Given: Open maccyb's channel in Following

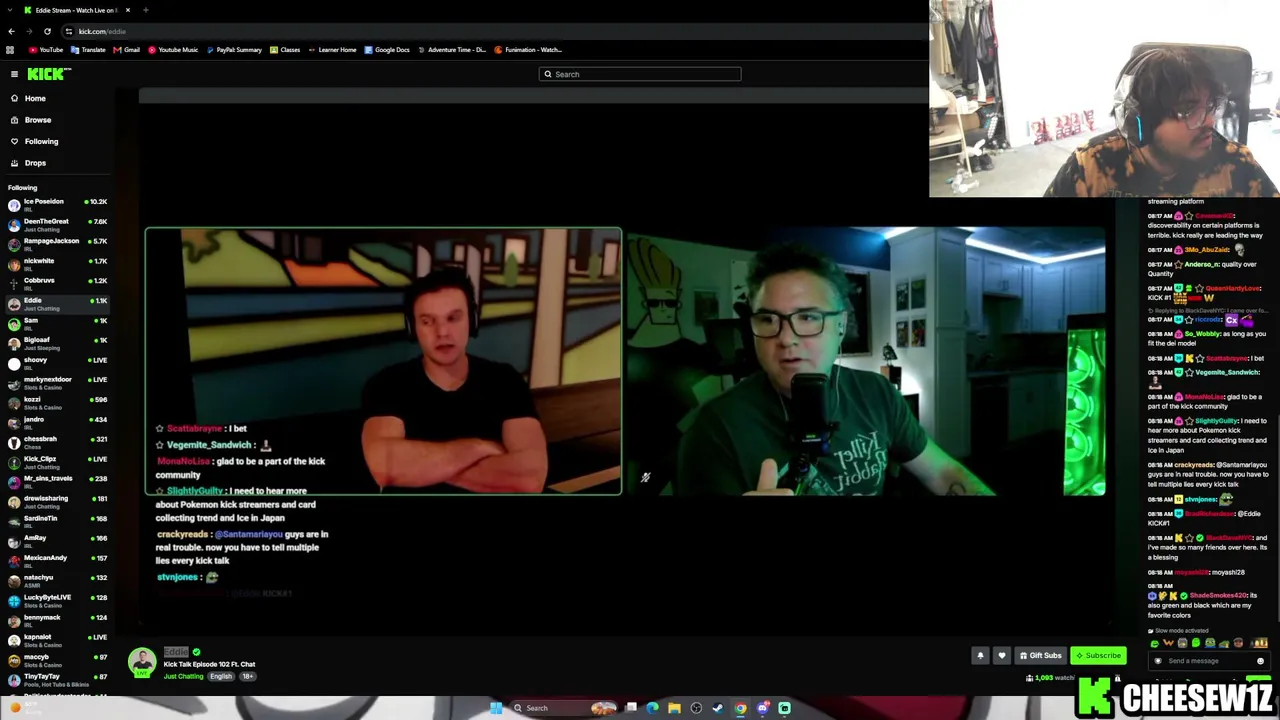Looking at the screenshot, I should click(x=60, y=660).
